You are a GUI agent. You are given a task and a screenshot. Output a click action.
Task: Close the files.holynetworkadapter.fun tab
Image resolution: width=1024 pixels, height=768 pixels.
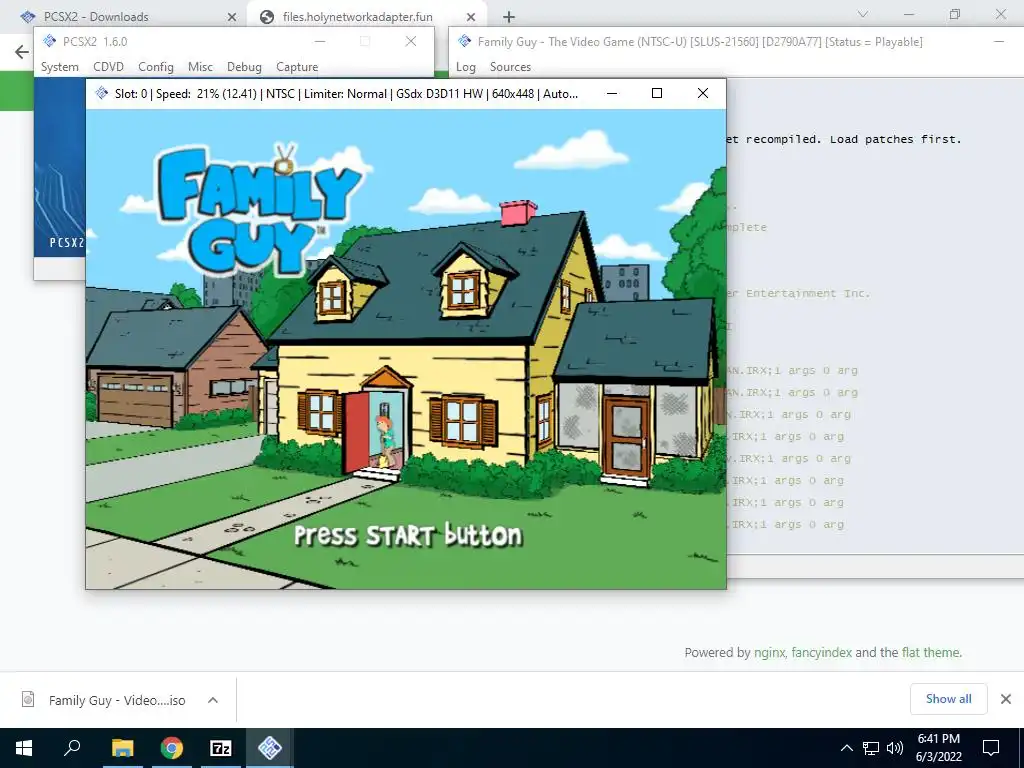coord(471,17)
